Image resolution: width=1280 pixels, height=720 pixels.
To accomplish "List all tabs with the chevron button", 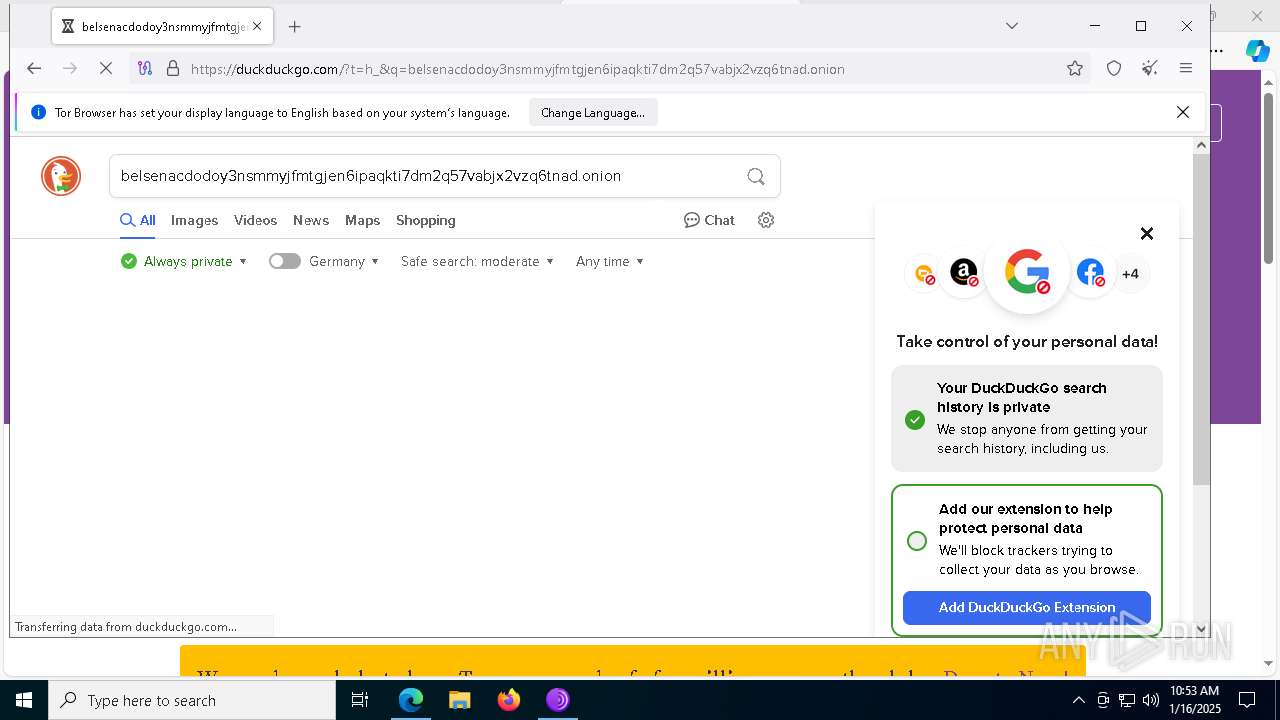I will click(1012, 26).
